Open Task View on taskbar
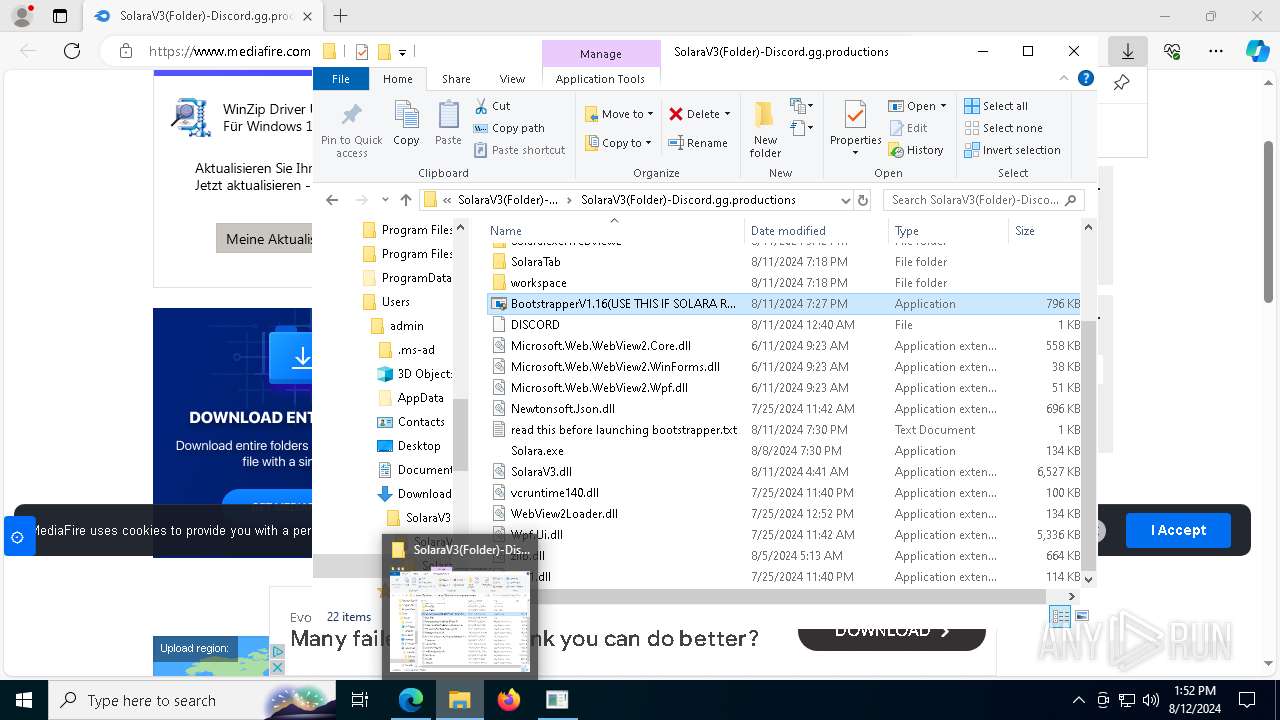1280x720 pixels. (360, 700)
